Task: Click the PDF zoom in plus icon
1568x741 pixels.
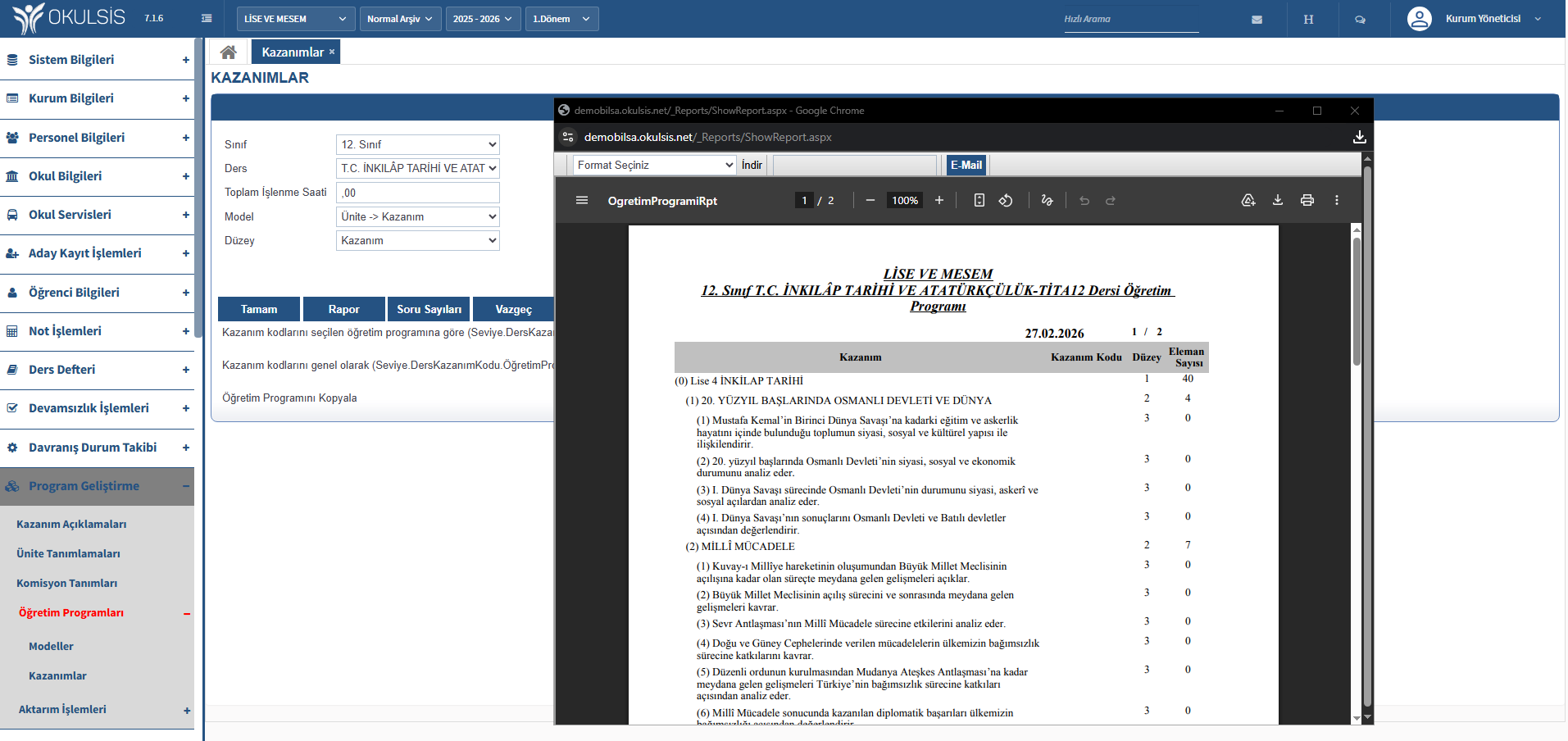Action: [x=939, y=201]
